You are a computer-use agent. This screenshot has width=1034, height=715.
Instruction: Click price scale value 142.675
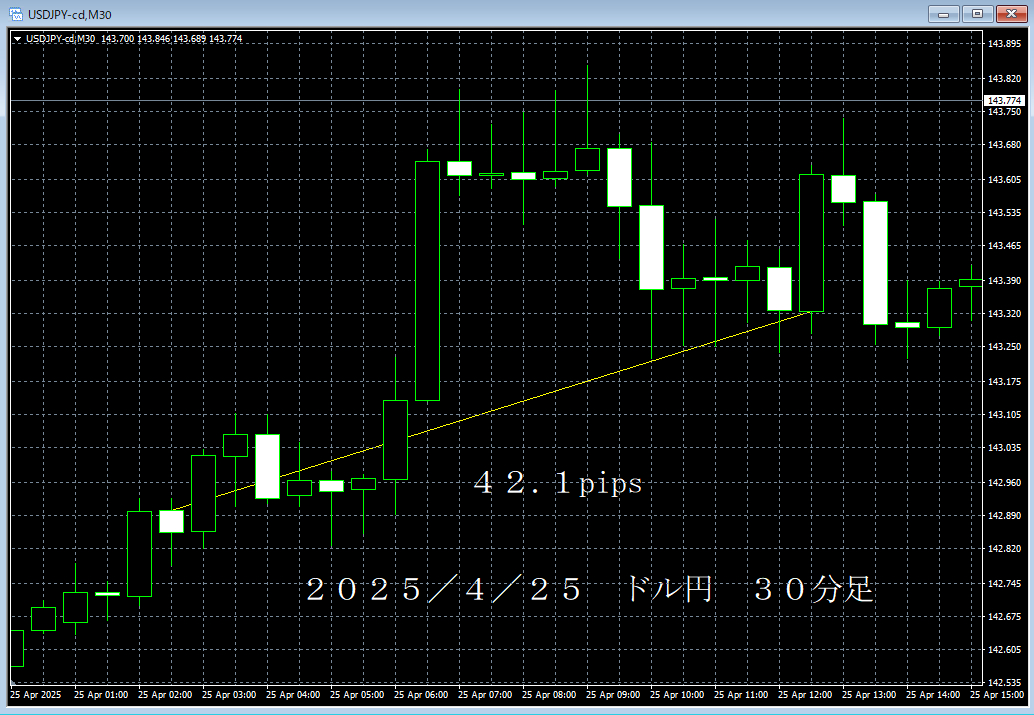click(1004, 616)
